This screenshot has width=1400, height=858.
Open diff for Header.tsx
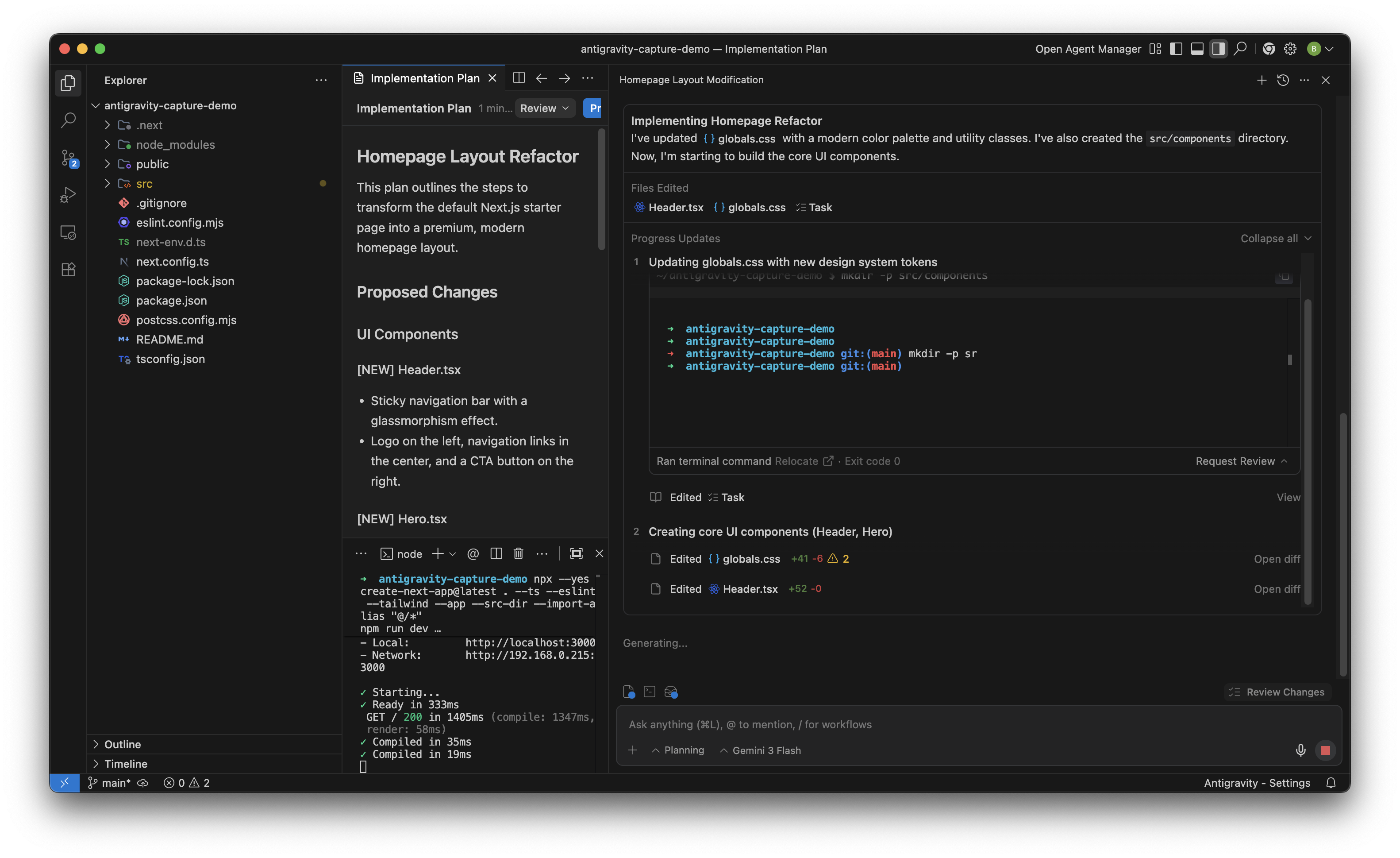1277,588
